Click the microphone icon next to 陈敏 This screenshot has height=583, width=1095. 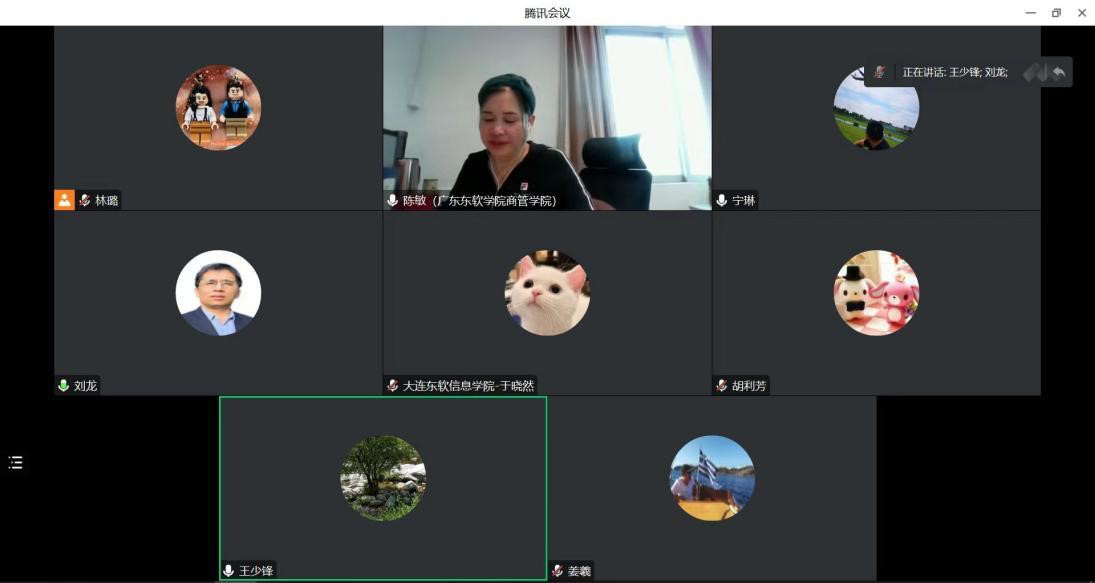coord(393,201)
